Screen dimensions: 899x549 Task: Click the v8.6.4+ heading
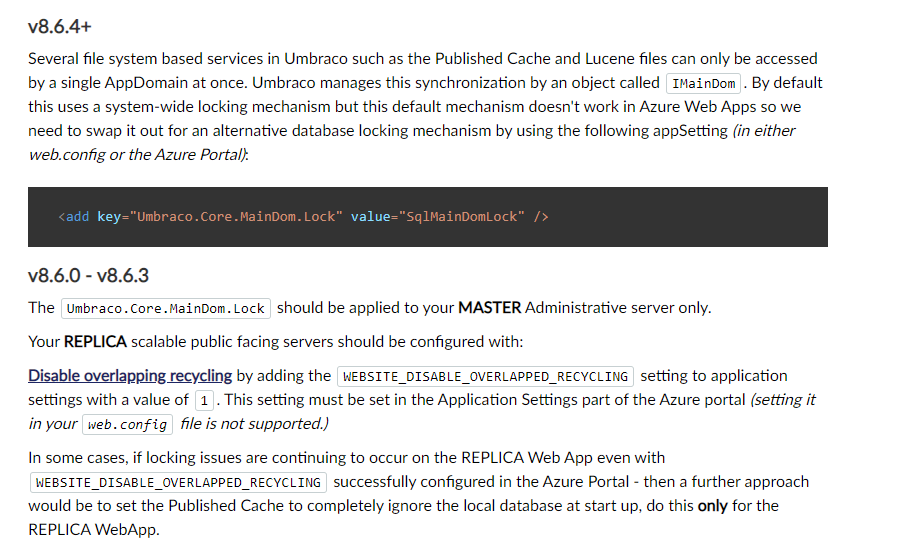coord(60,27)
